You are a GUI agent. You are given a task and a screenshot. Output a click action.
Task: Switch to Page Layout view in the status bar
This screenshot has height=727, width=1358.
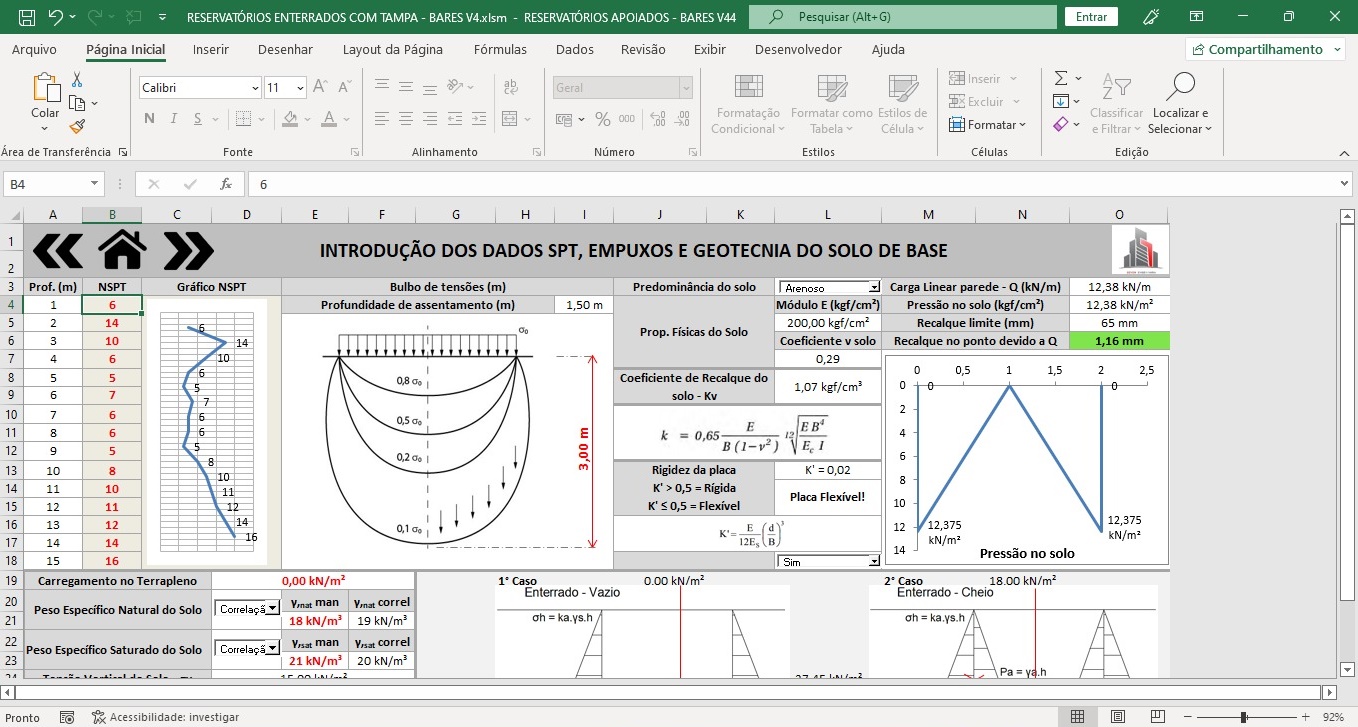pyautogui.click(x=1116, y=717)
